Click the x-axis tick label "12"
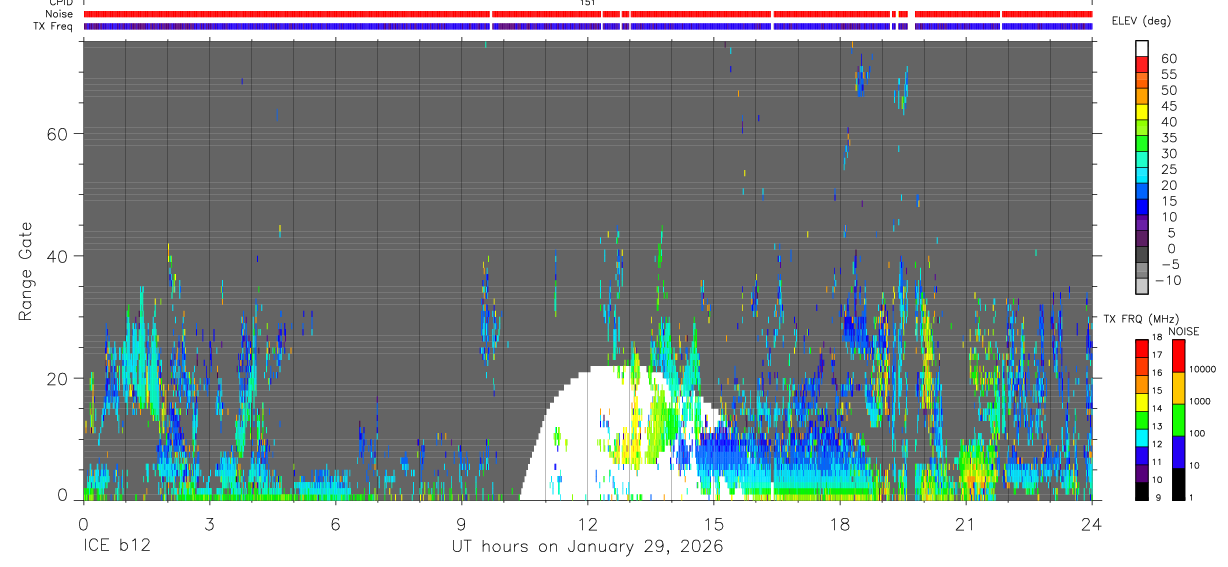Viewport: 1228px width, 567px height. [587, 523]
